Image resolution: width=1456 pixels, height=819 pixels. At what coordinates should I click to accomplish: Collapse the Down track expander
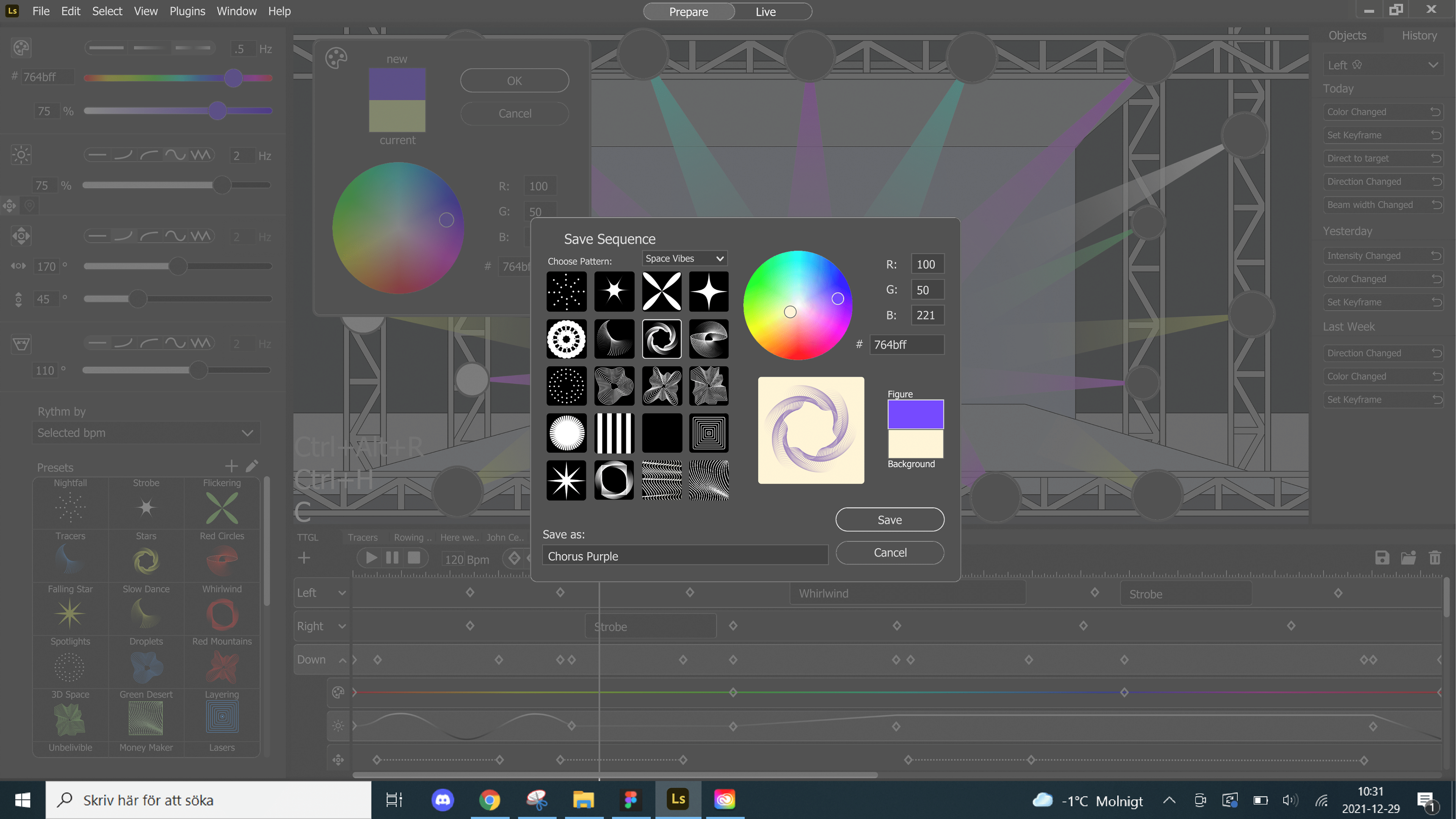tap(342, 660)
